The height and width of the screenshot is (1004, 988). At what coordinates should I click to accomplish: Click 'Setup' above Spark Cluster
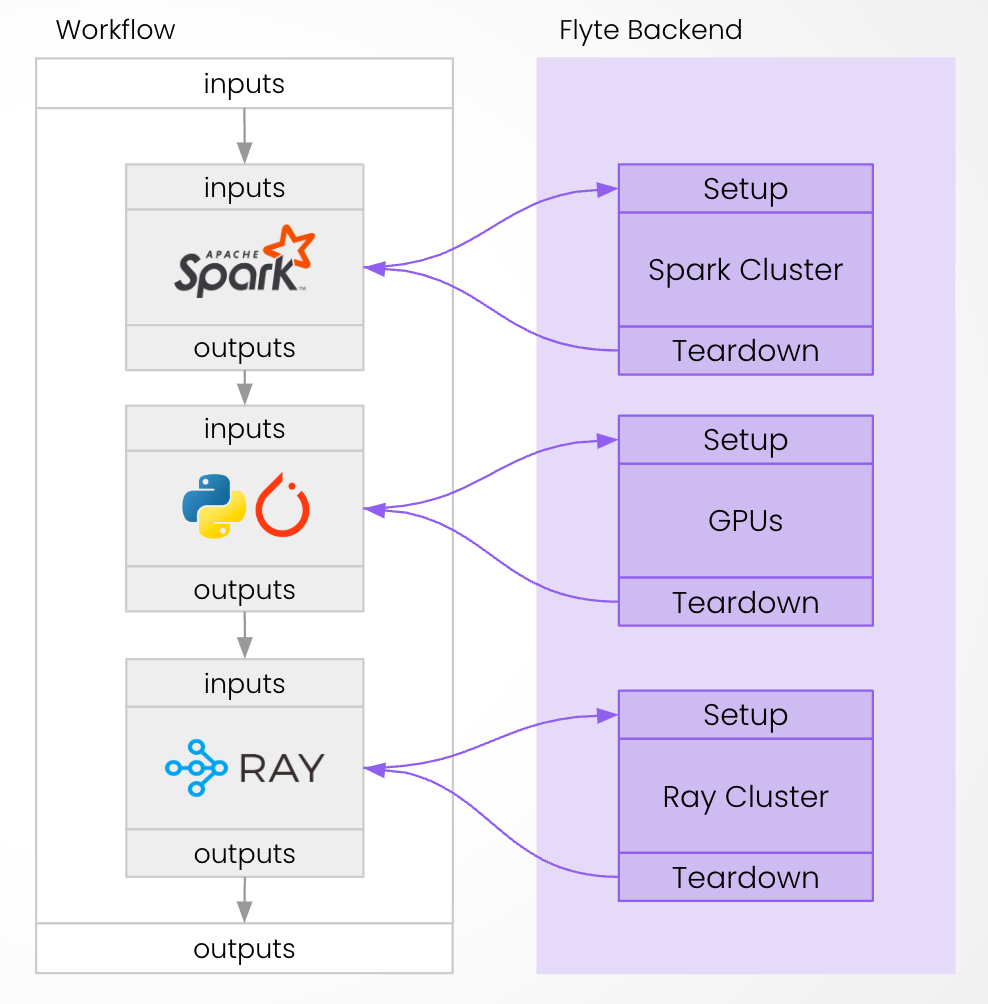pyautogui.click(x=746, y=188)
